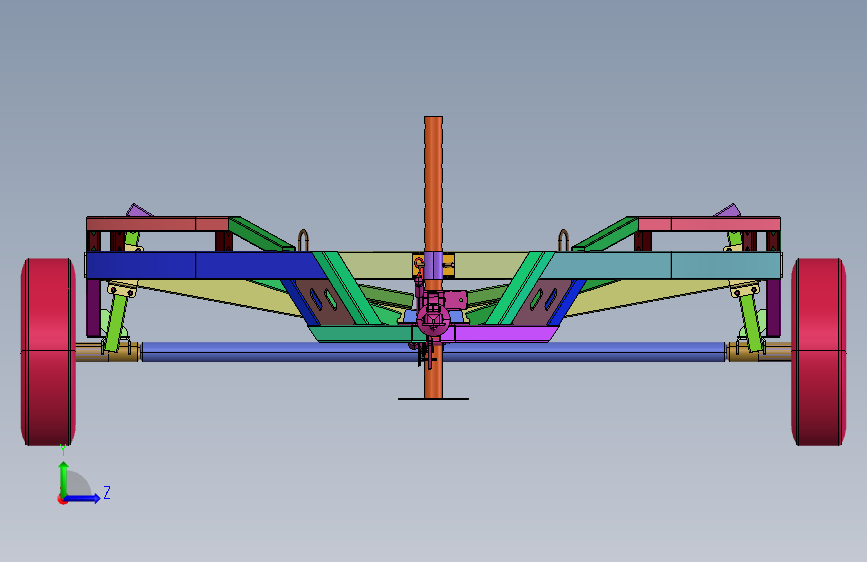Select the left brown-red top rail
867x562 pixels.
[x=158, y=224]
